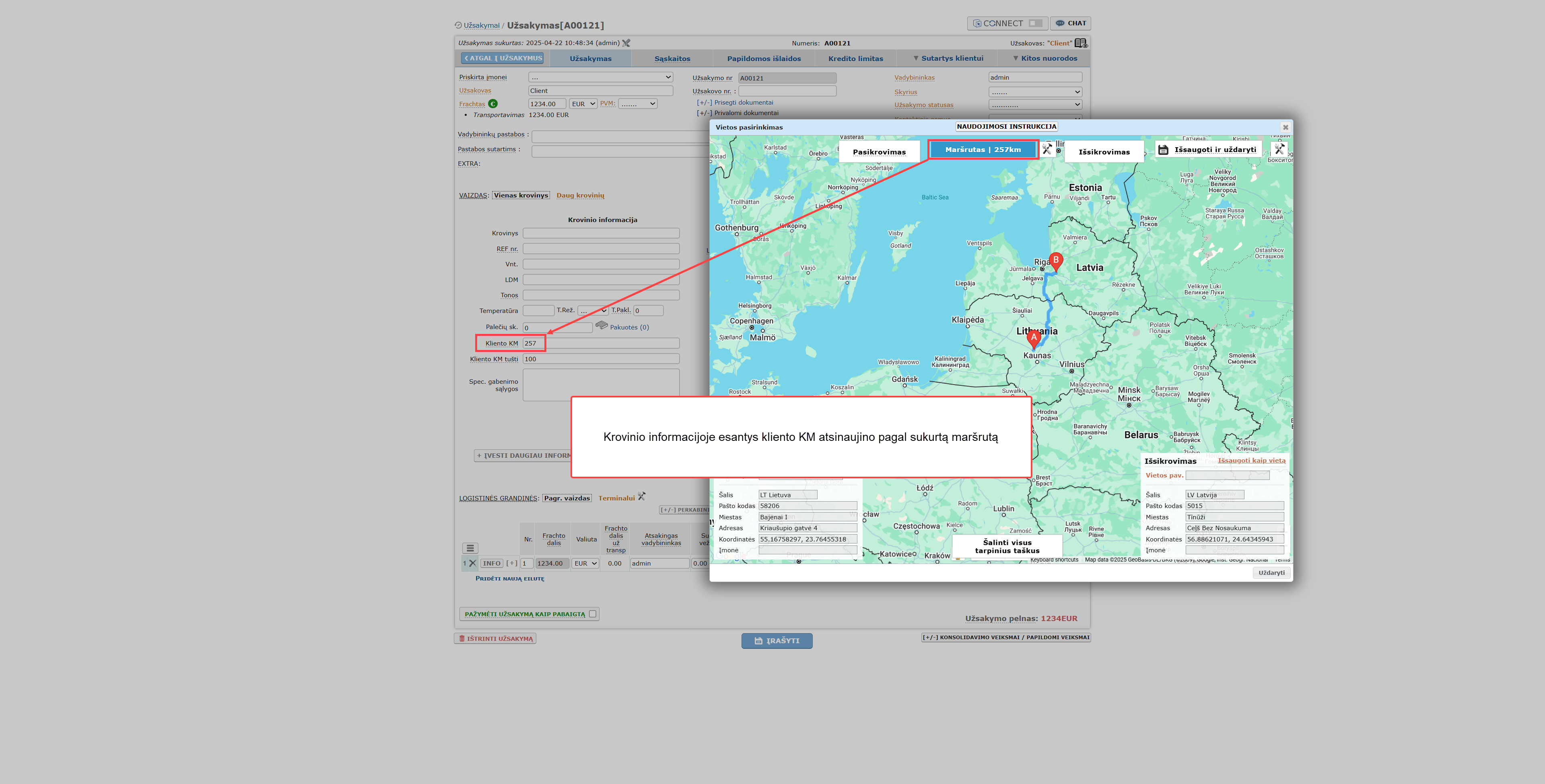Viewport: 1545px width, 784px height.
Task: Click the Užsakovo nr. input field
Action: click(787, 91)
